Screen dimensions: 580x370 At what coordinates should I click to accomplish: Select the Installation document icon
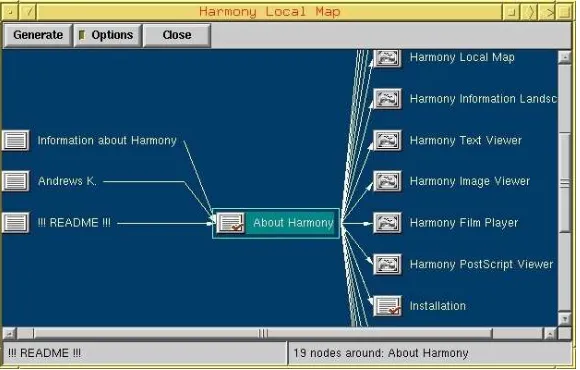coord(387,306)
